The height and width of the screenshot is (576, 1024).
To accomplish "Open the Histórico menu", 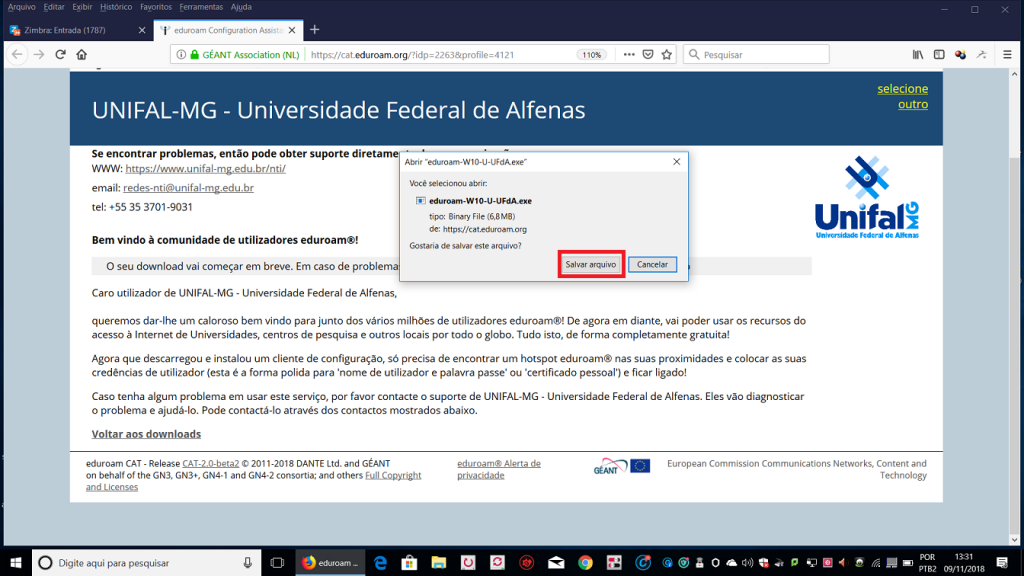I will (116, 7).
